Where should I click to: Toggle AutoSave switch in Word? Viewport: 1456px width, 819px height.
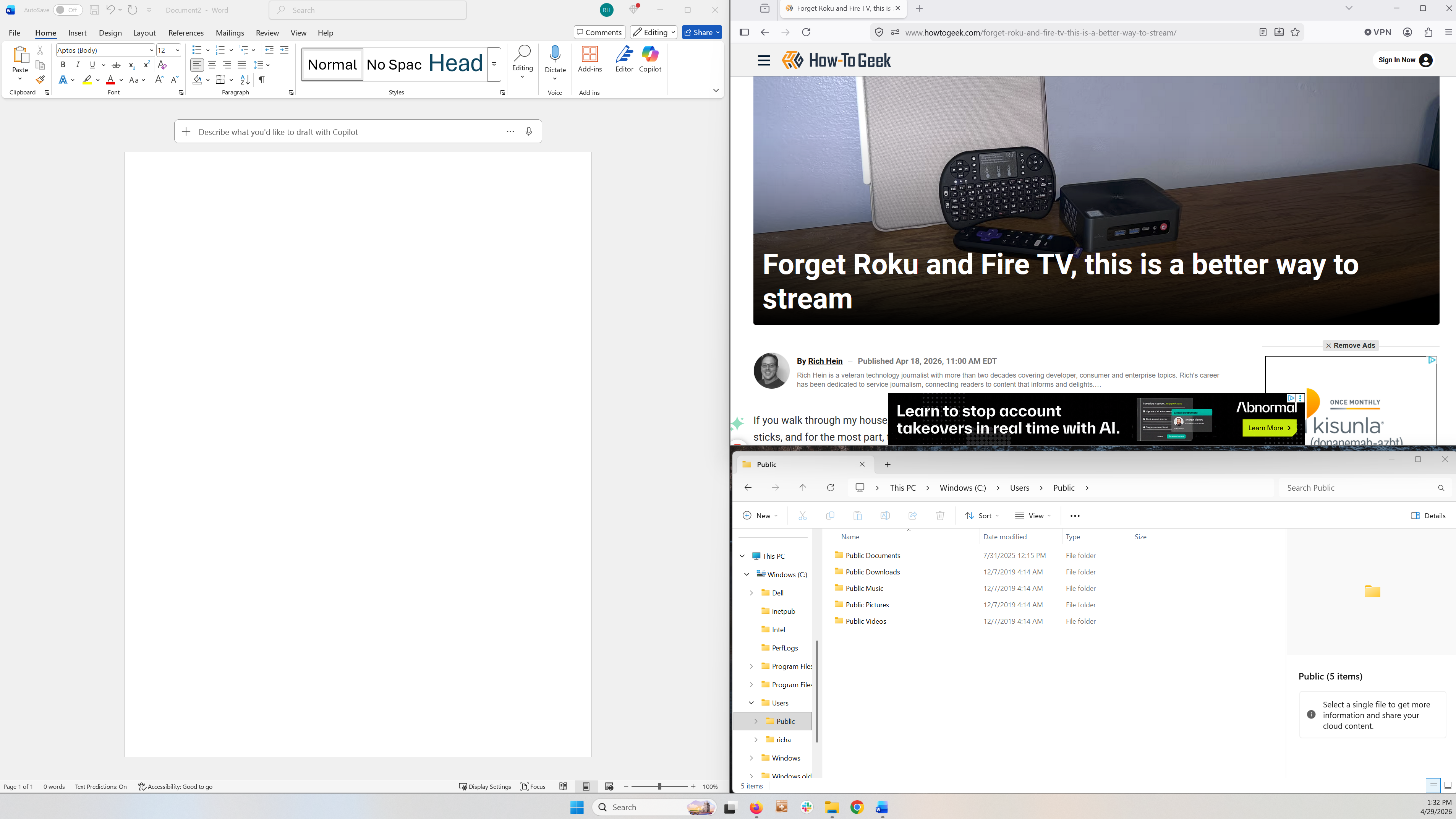[68, 10]
